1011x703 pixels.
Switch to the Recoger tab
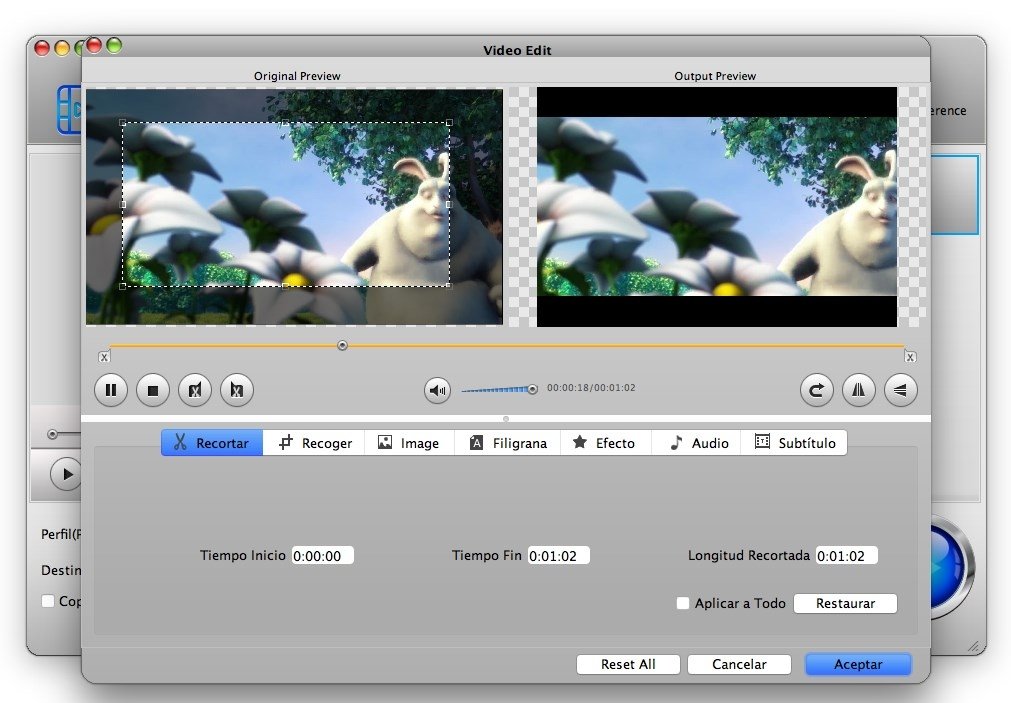(314, 443)
